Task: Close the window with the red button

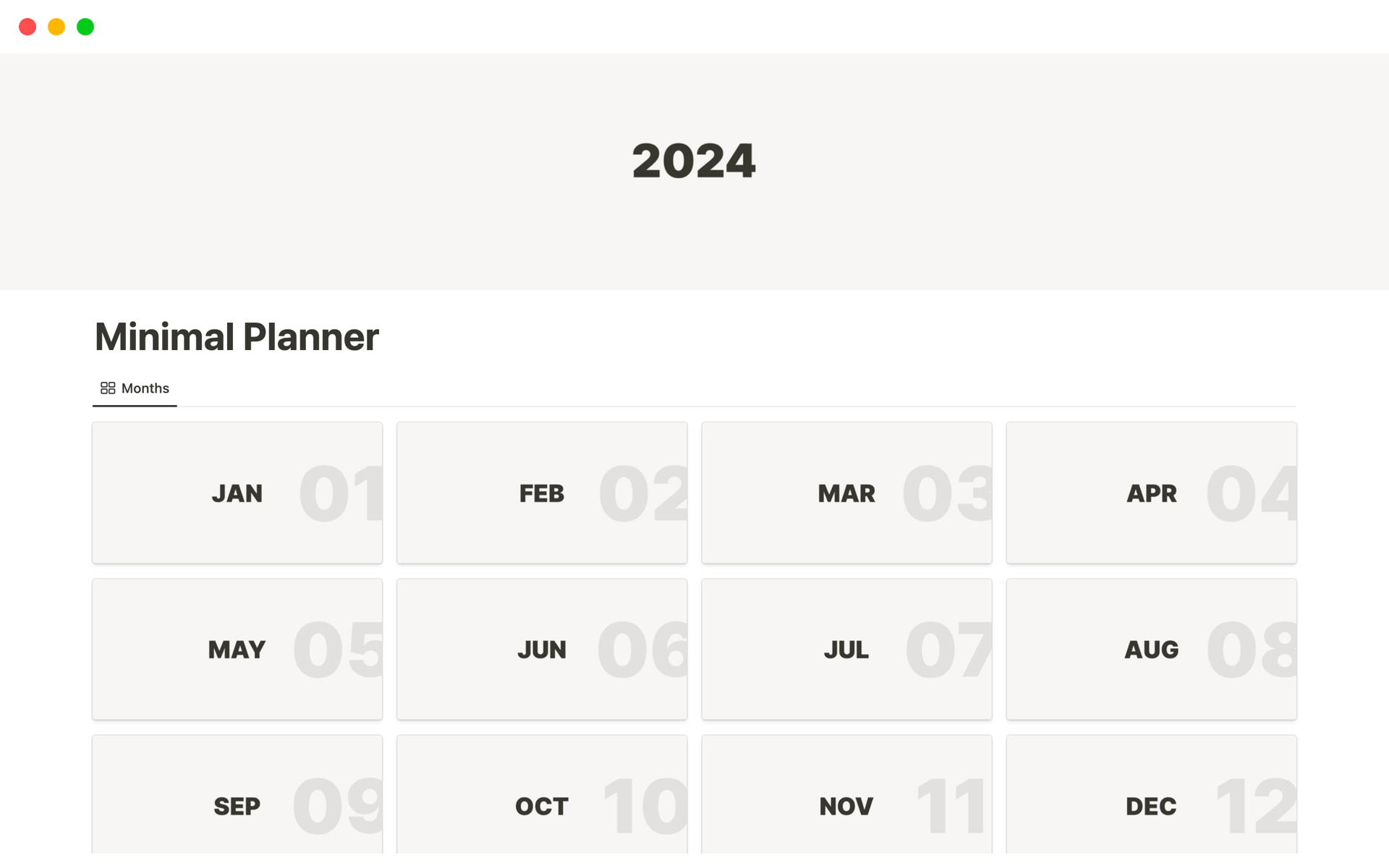Action: pos(27,27)
